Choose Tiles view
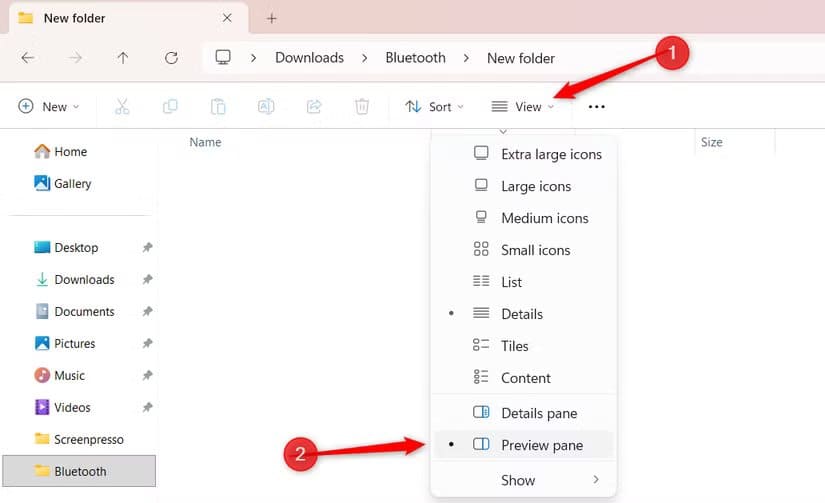Viewport: 825px width, 503px height. tap(524, 346)
